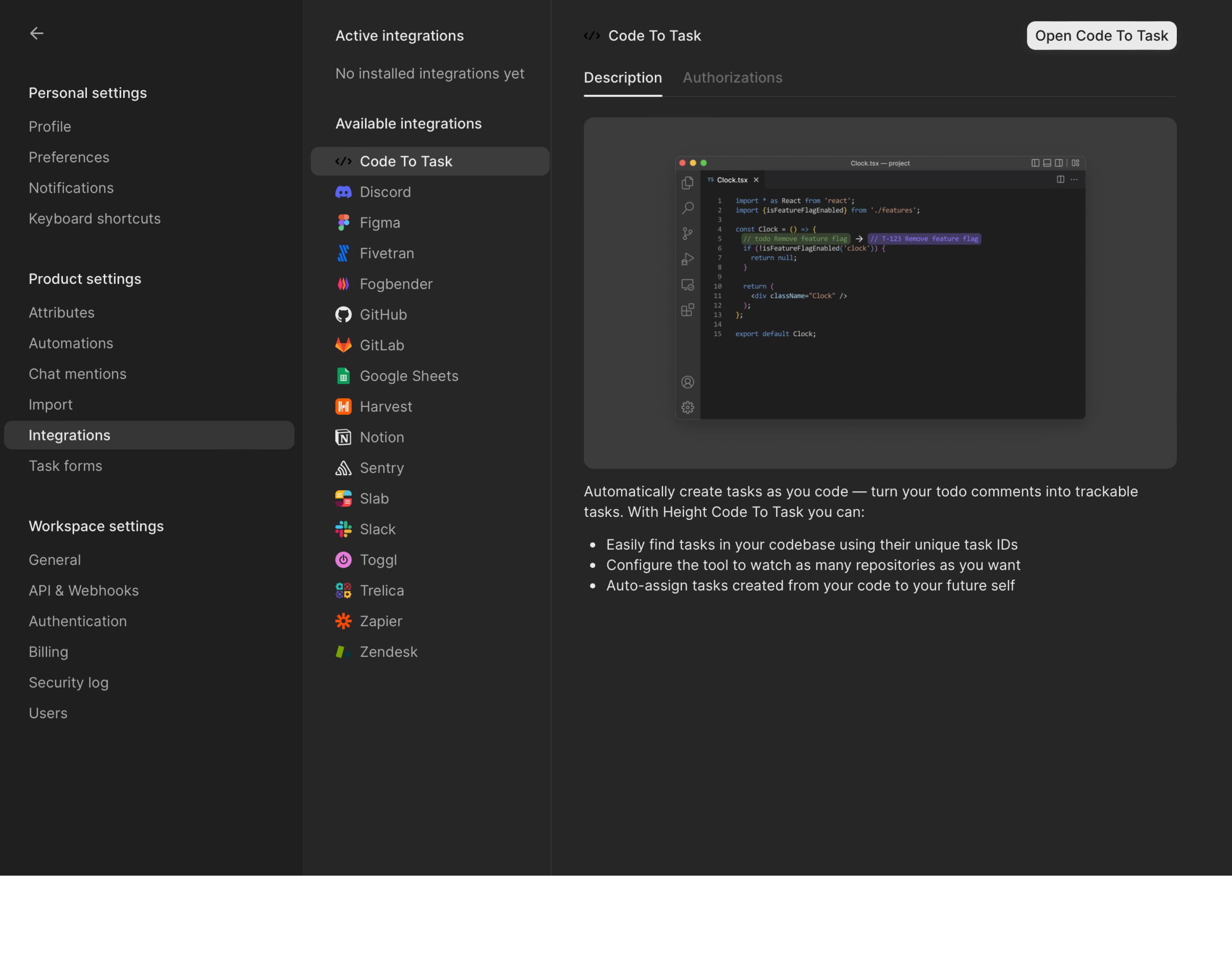The image size is (1232, 962).
Task: Click the Toggl pink icon
Action: pos(343,560)
